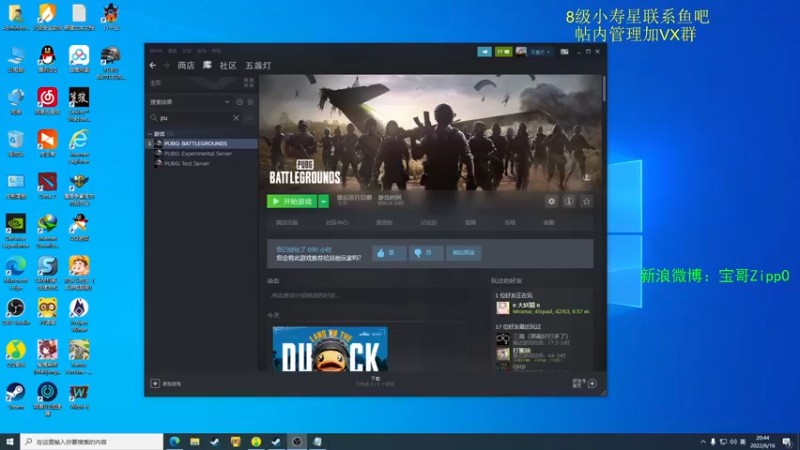Image resolution: width=800 pixels, height=450 pixels.
Task: Click in the library search field containing pu
Action: (x=194, y=118)
